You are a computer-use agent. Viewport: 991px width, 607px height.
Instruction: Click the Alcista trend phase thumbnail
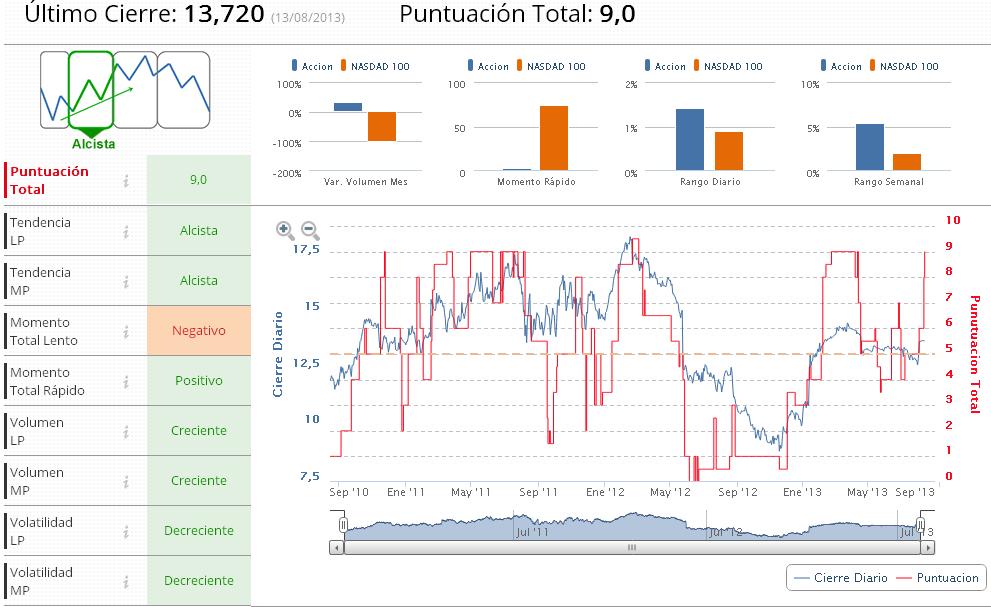pyautogui.click(x=91, y=90)
